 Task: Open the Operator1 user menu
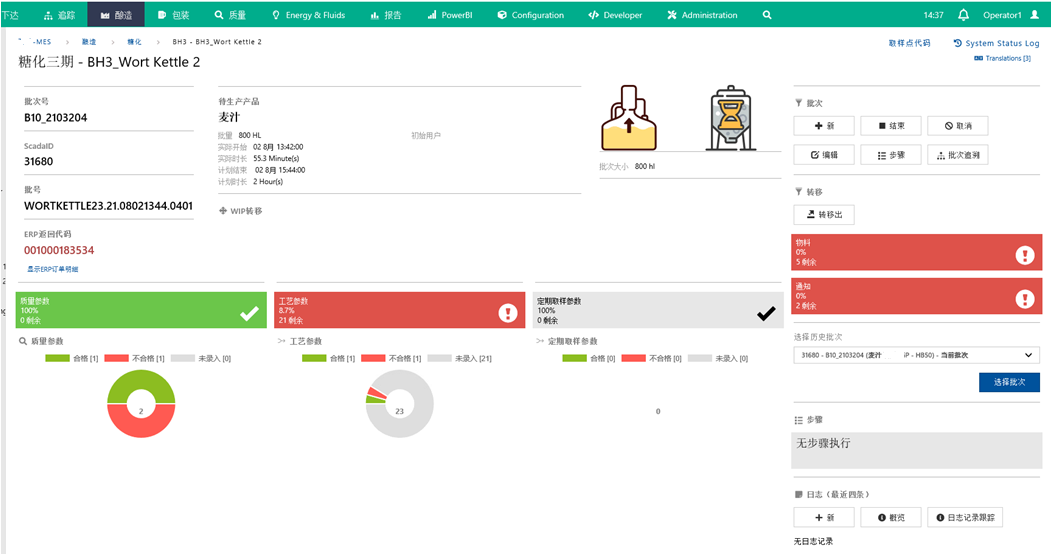1007,15
